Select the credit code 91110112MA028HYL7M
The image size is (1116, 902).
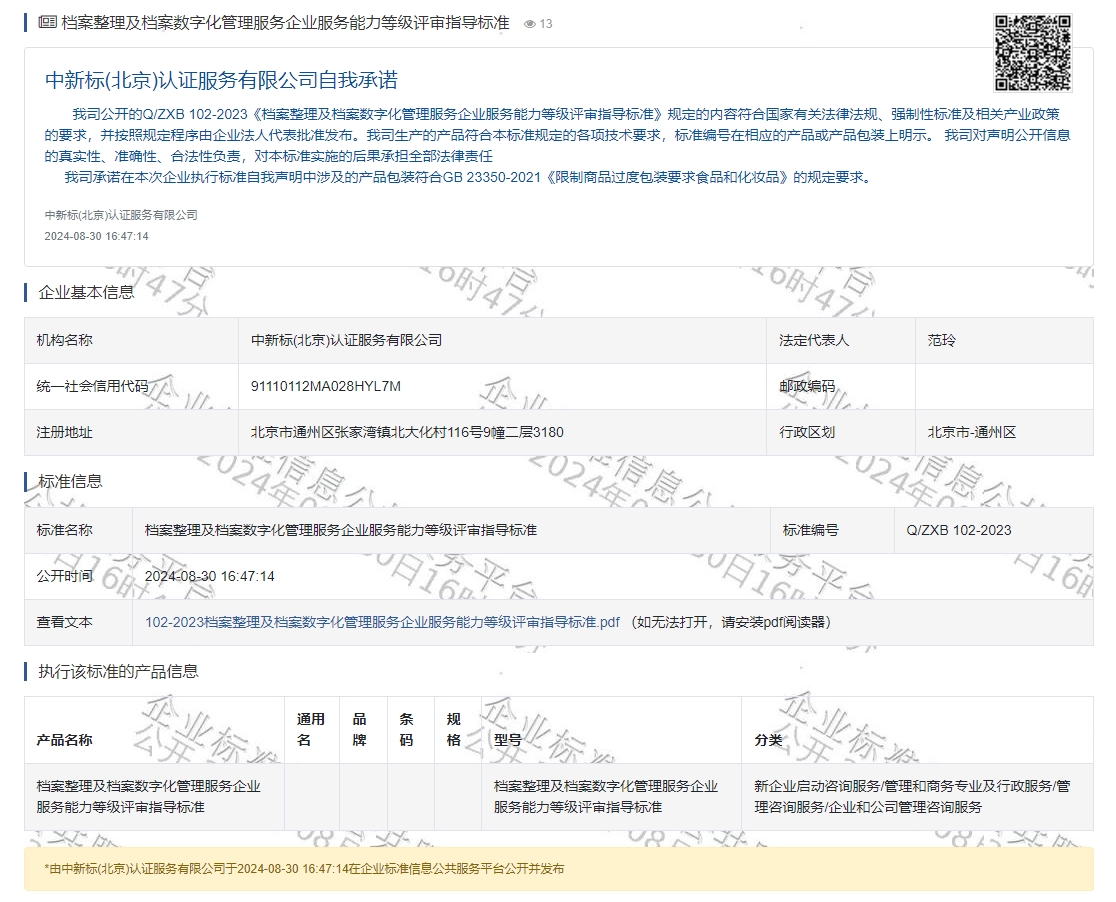326,386
